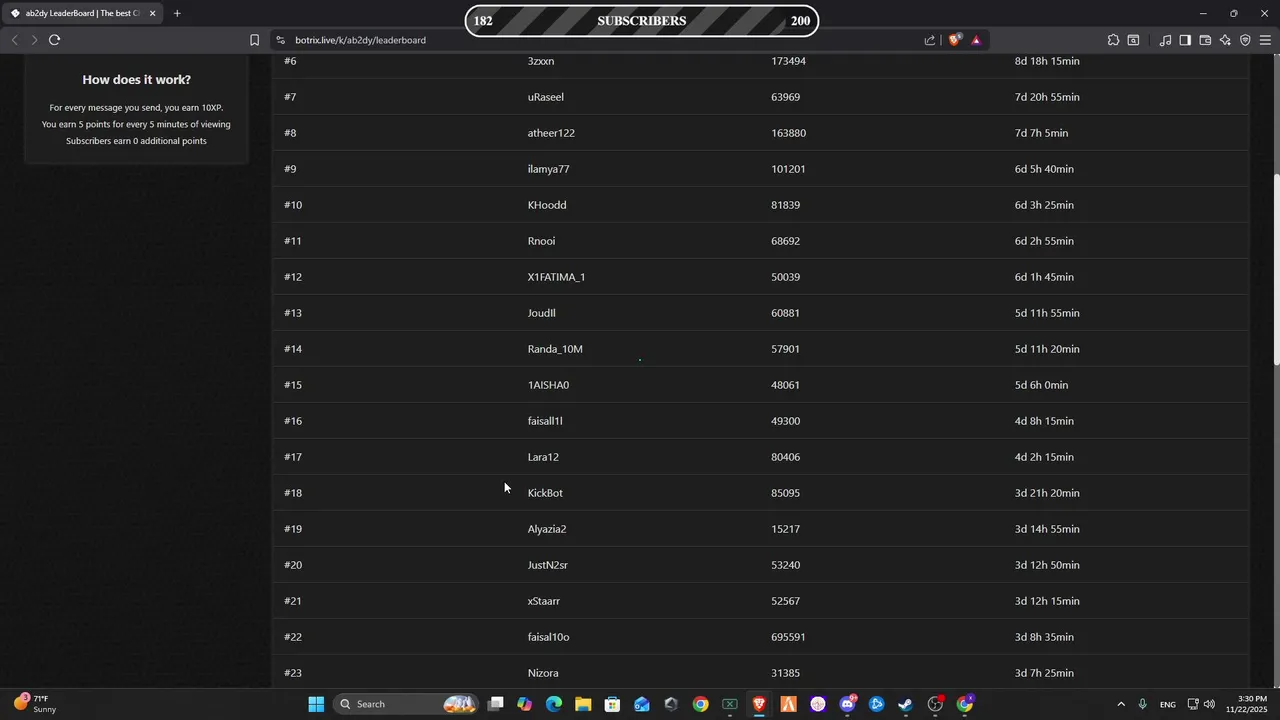This screenshot has height=720, width=1280.
Task: Open Task View from the taskbar
Action: pos(495,704)
